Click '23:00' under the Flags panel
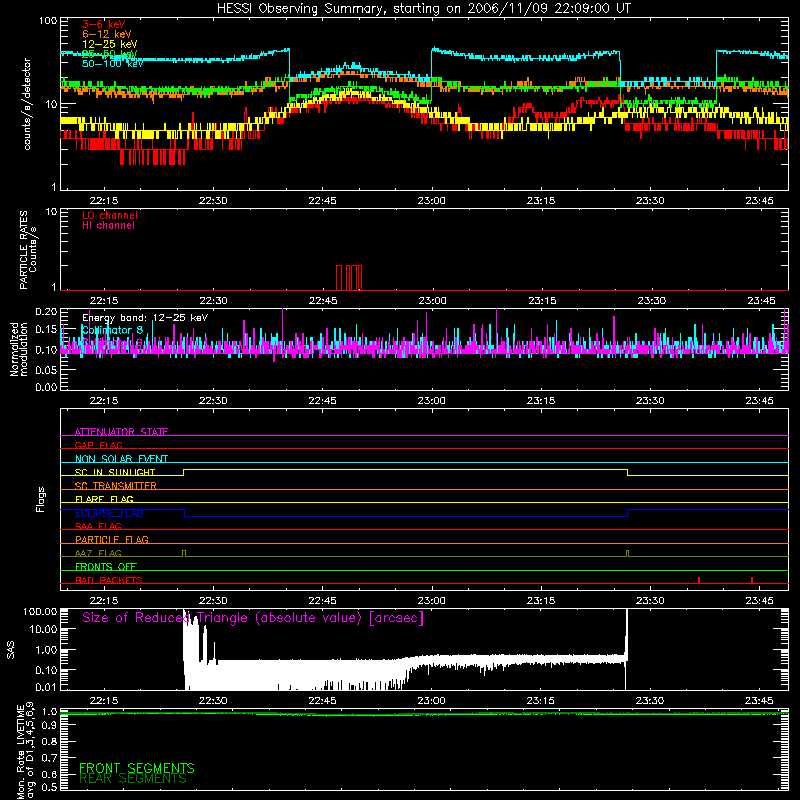800x800 pixels. point(432,601)
